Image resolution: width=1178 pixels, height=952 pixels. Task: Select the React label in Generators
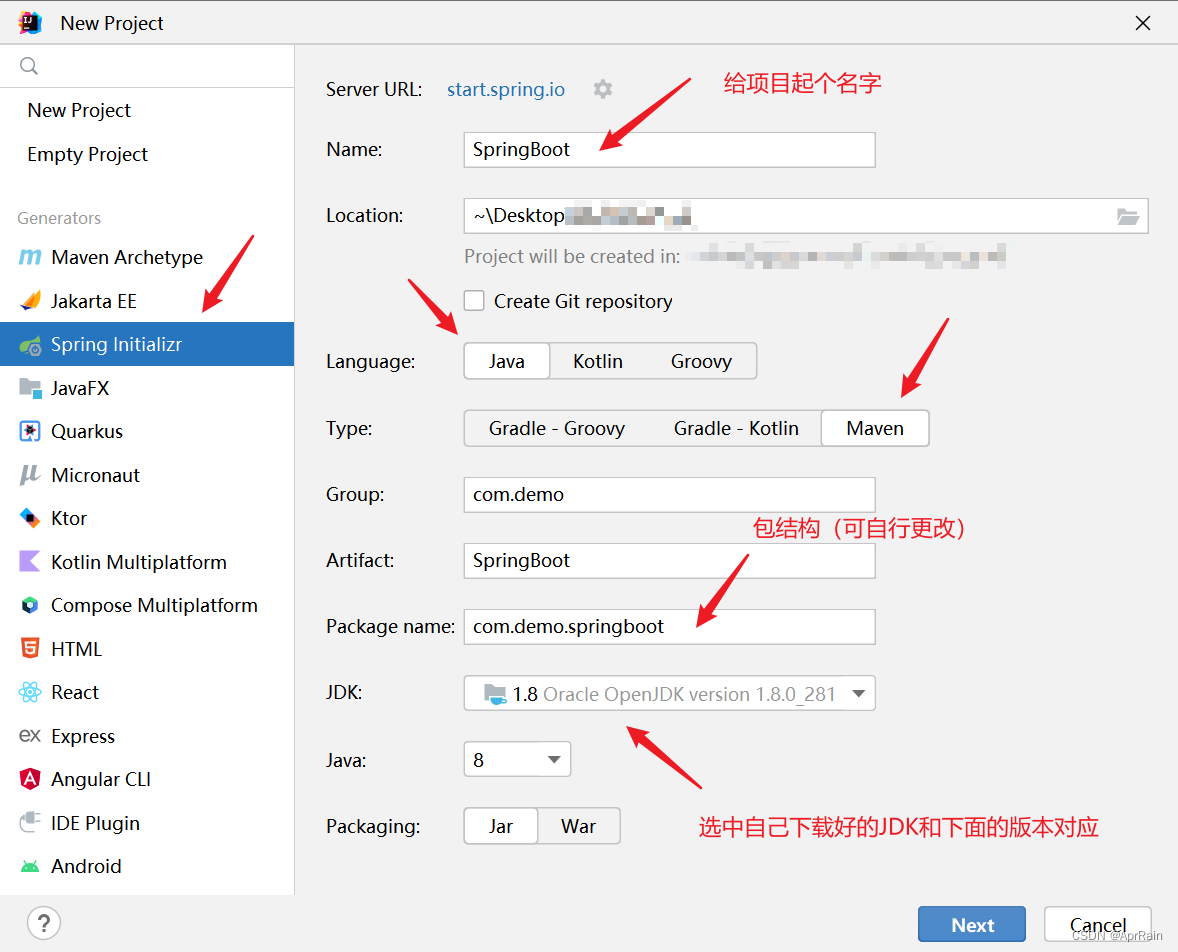click(75, 693)
